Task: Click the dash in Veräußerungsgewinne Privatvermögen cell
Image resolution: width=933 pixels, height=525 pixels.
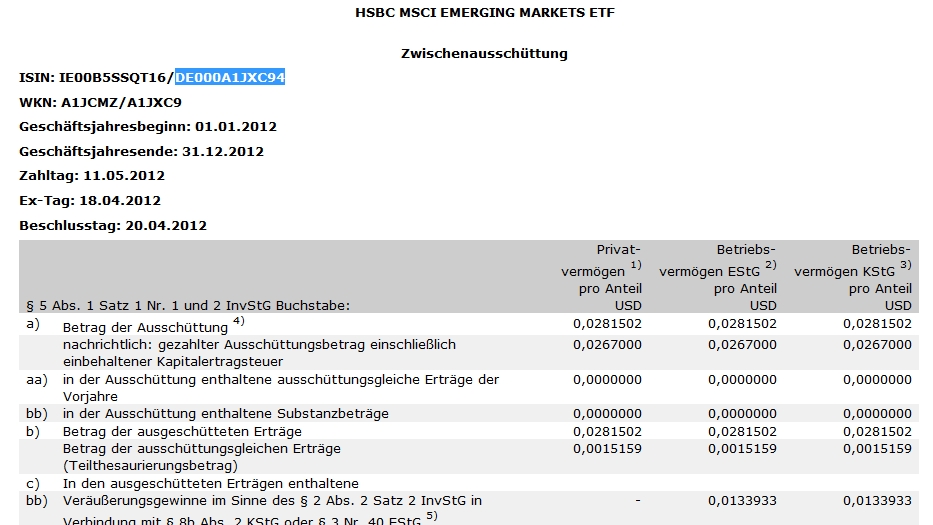Action: (x=638, y=501)
